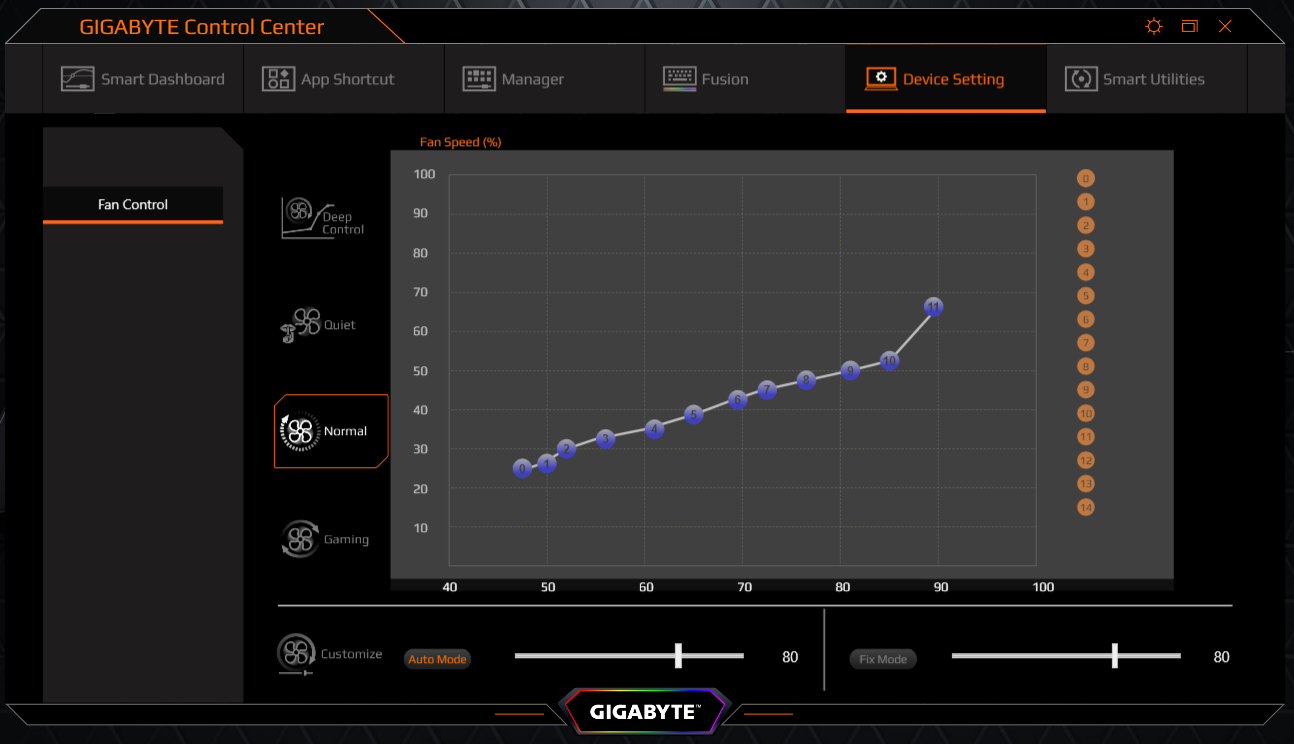Screen dimensions: 1294x744
Task: Select curve point 6 on the graph
Action: click(738, 400)
